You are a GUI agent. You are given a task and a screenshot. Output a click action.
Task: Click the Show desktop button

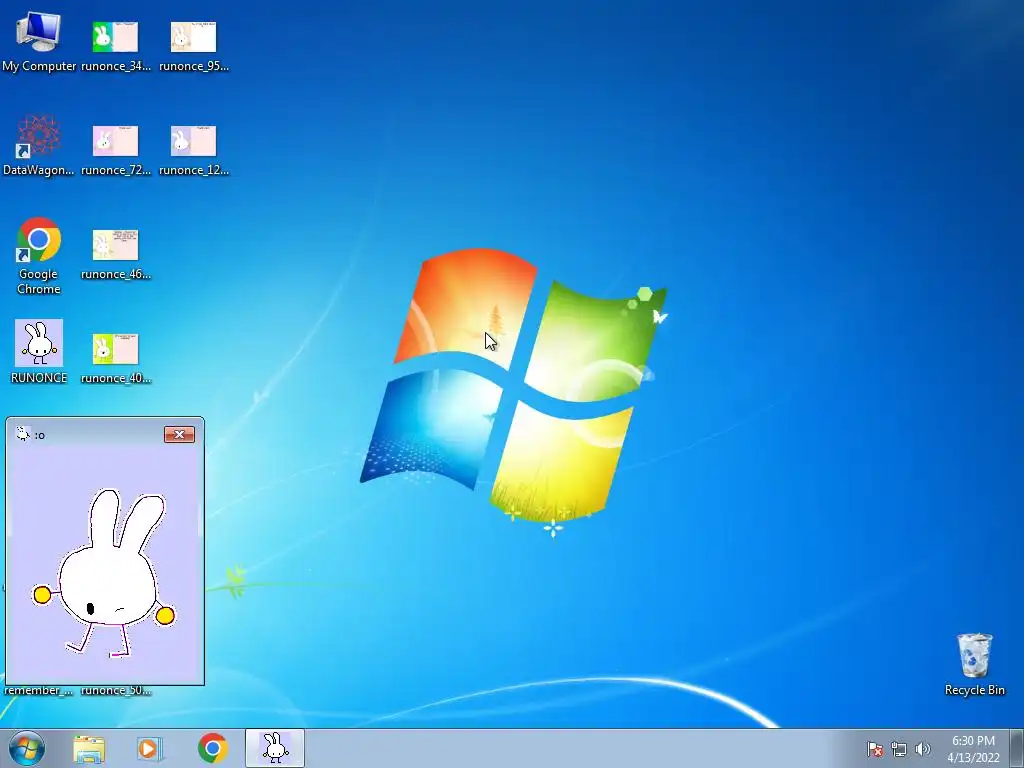pos(1017,749)
